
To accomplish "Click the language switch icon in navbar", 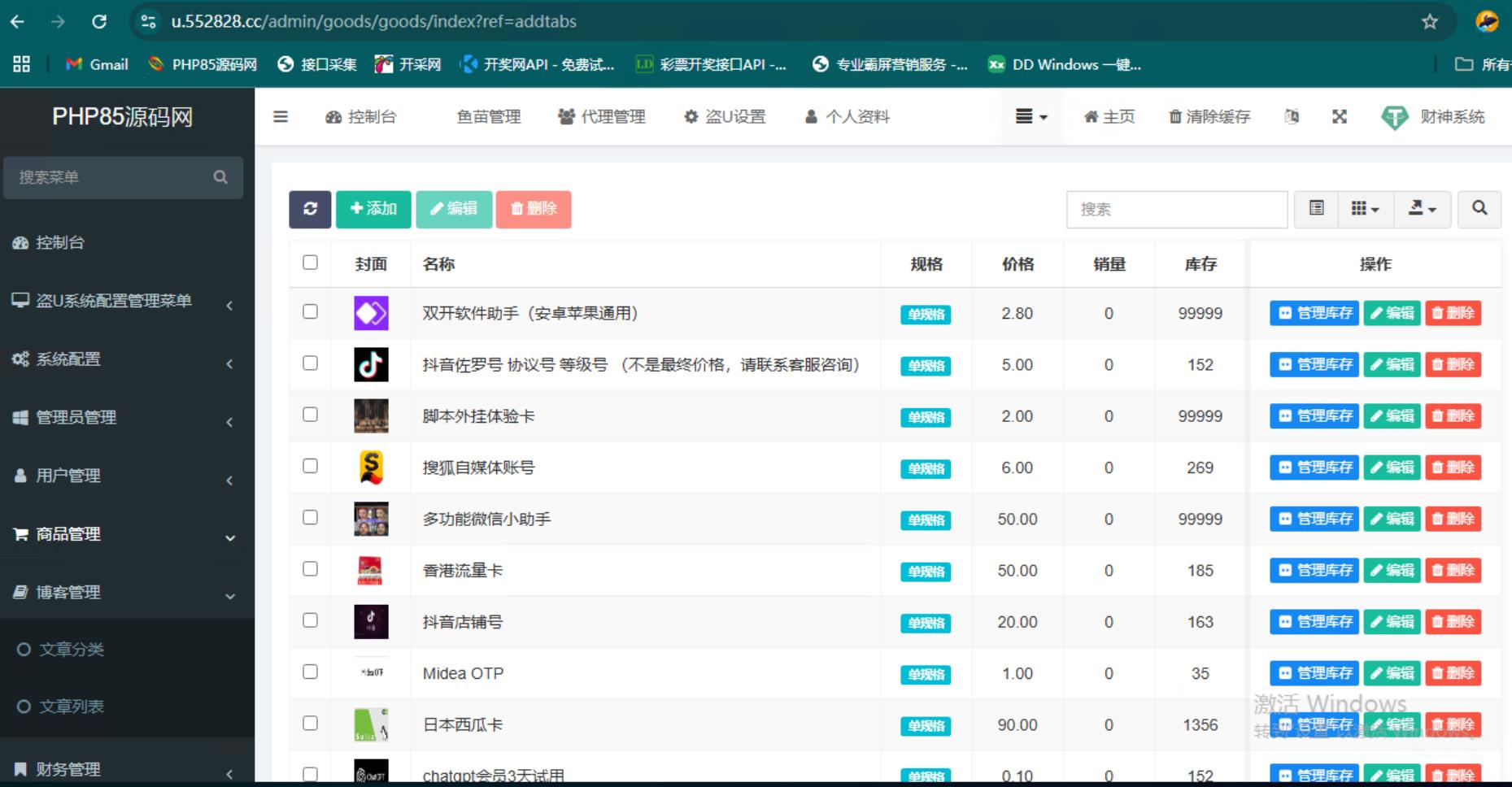I will pos(1292,117).
